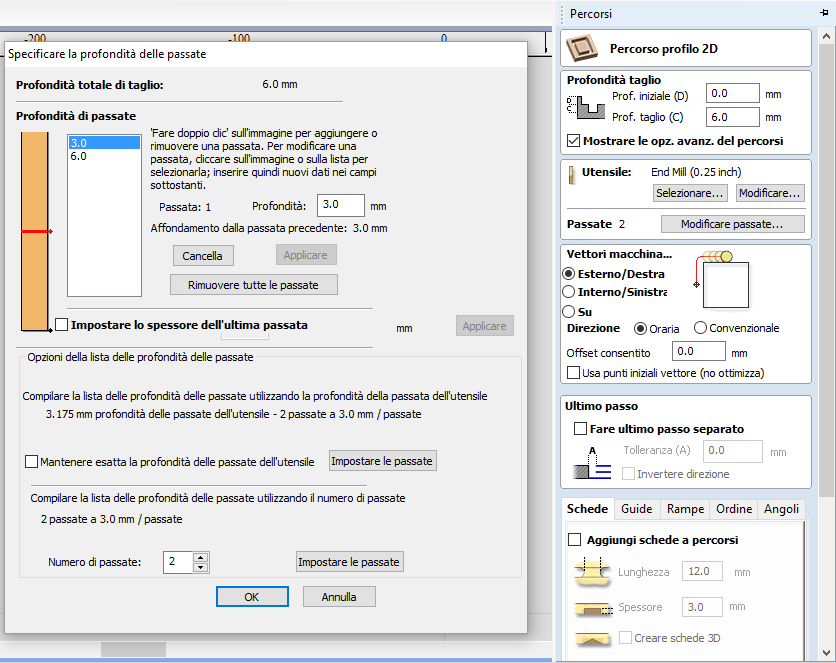Decrease Numero di passate with down arrow
Screen dimensions: 836x663
[200, 567]
